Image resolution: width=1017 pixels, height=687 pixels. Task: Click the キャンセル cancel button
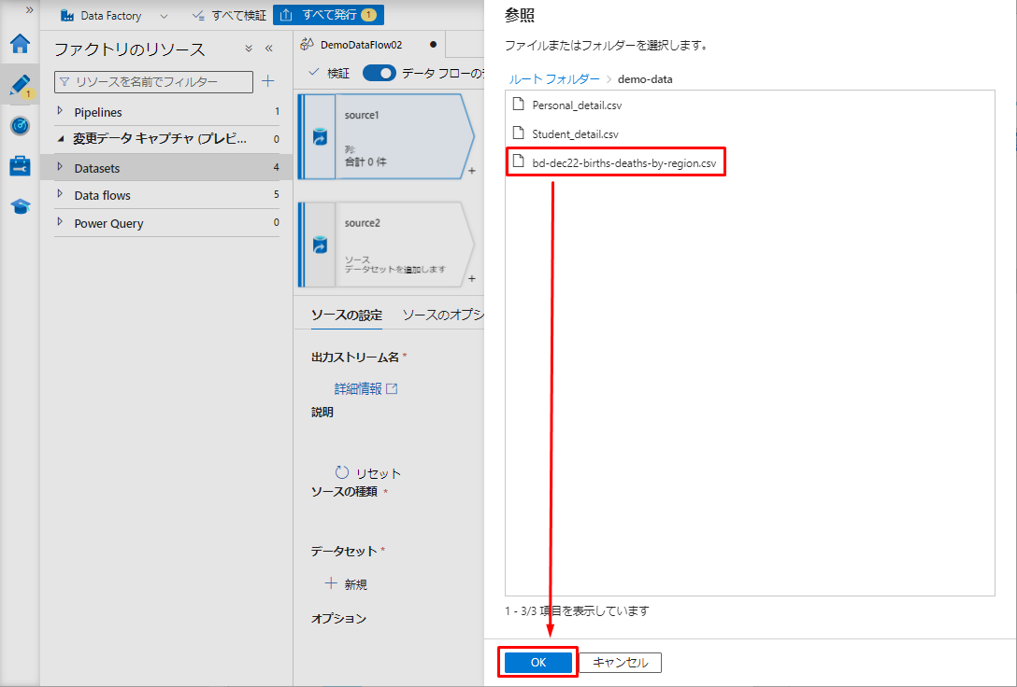click(x=621, y=662)
